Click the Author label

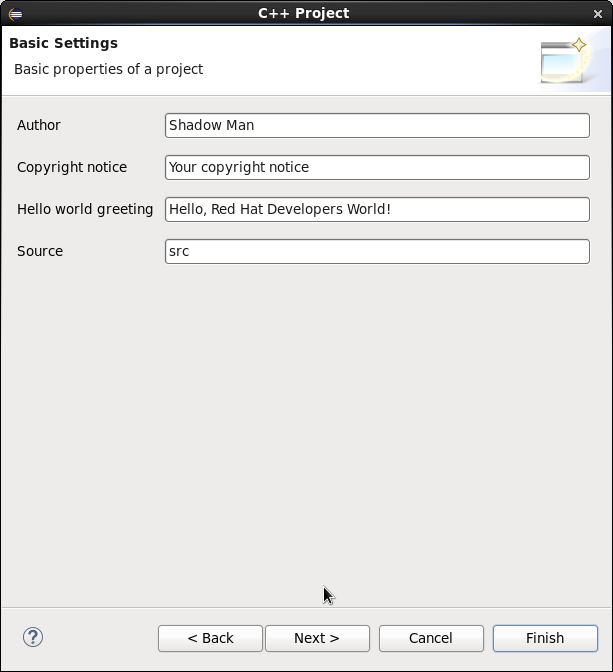pyautogui.click(x=39, y=125)
